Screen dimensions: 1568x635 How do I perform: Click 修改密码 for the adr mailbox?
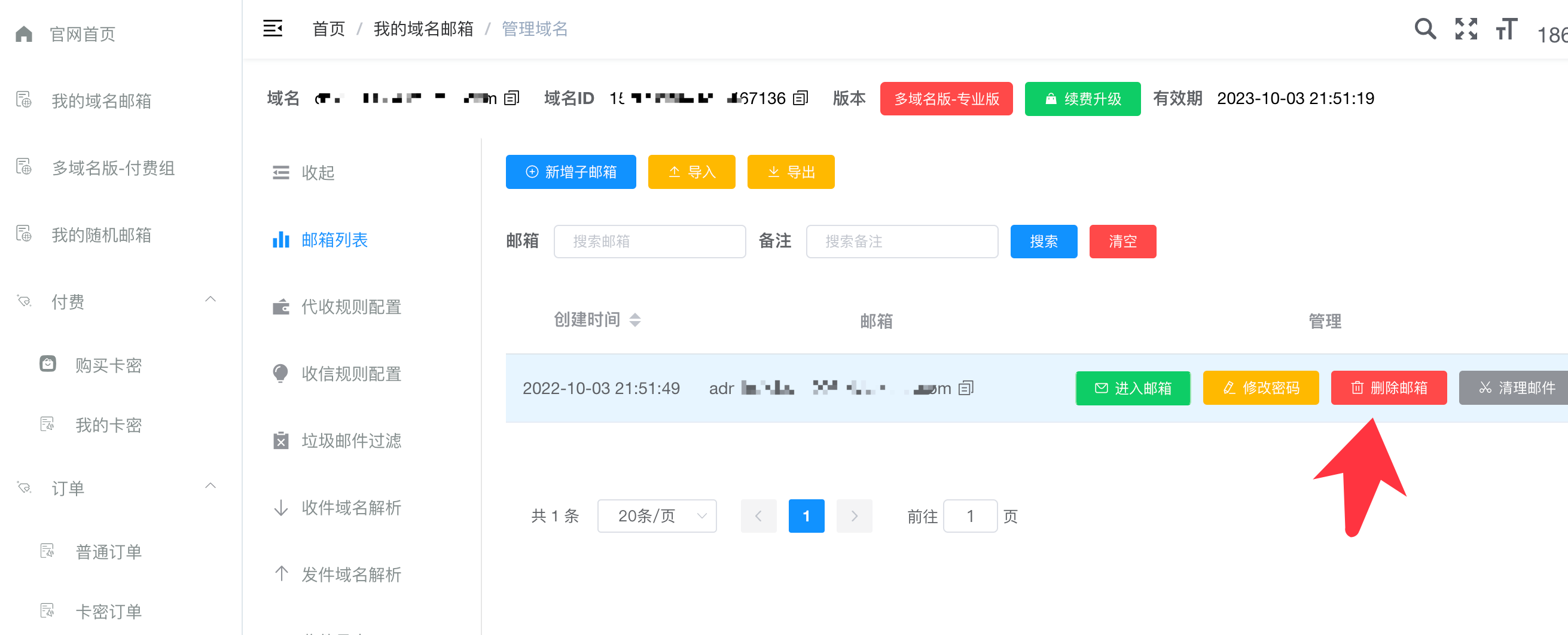click(1261, 388)
